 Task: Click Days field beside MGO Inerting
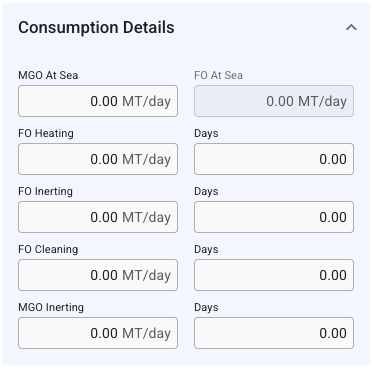(x=274, y=333)
